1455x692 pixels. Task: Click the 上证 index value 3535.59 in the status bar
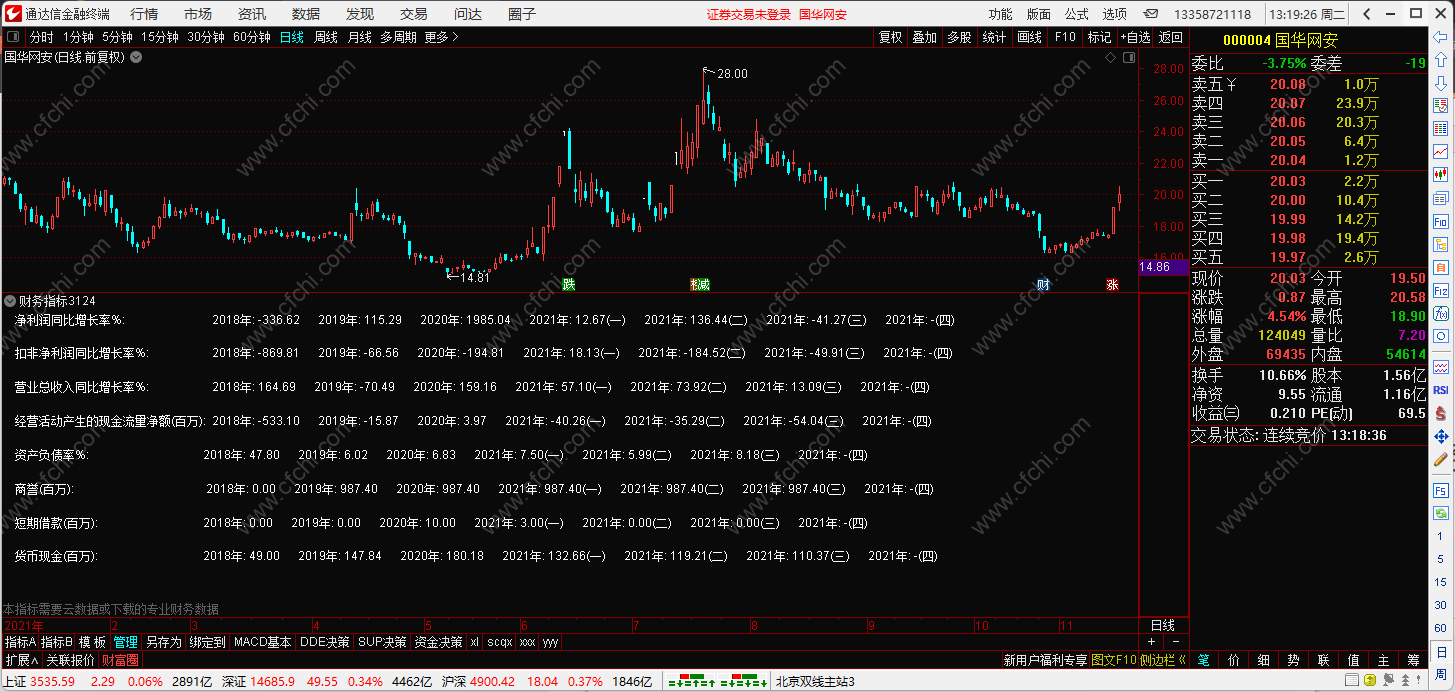(x=52, y=681)
